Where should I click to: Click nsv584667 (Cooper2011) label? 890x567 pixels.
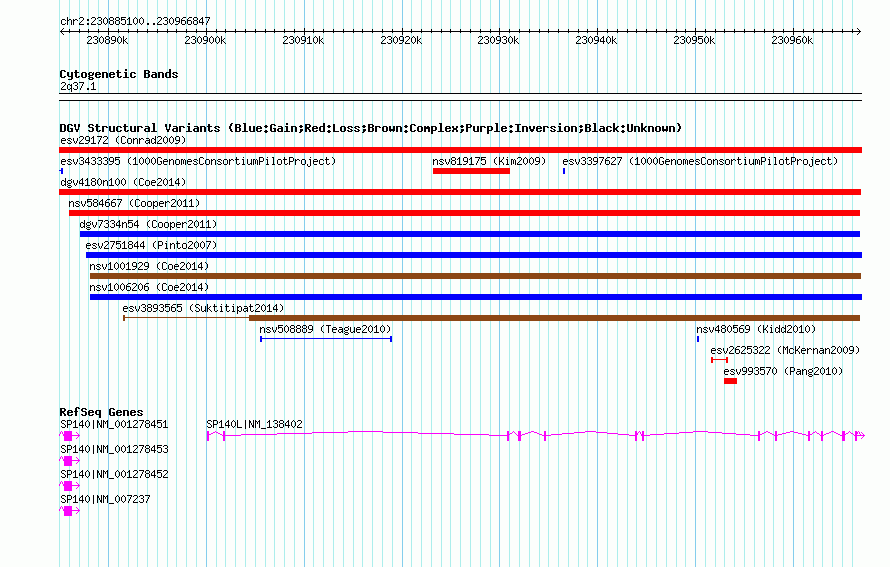(x=134, y=203)
